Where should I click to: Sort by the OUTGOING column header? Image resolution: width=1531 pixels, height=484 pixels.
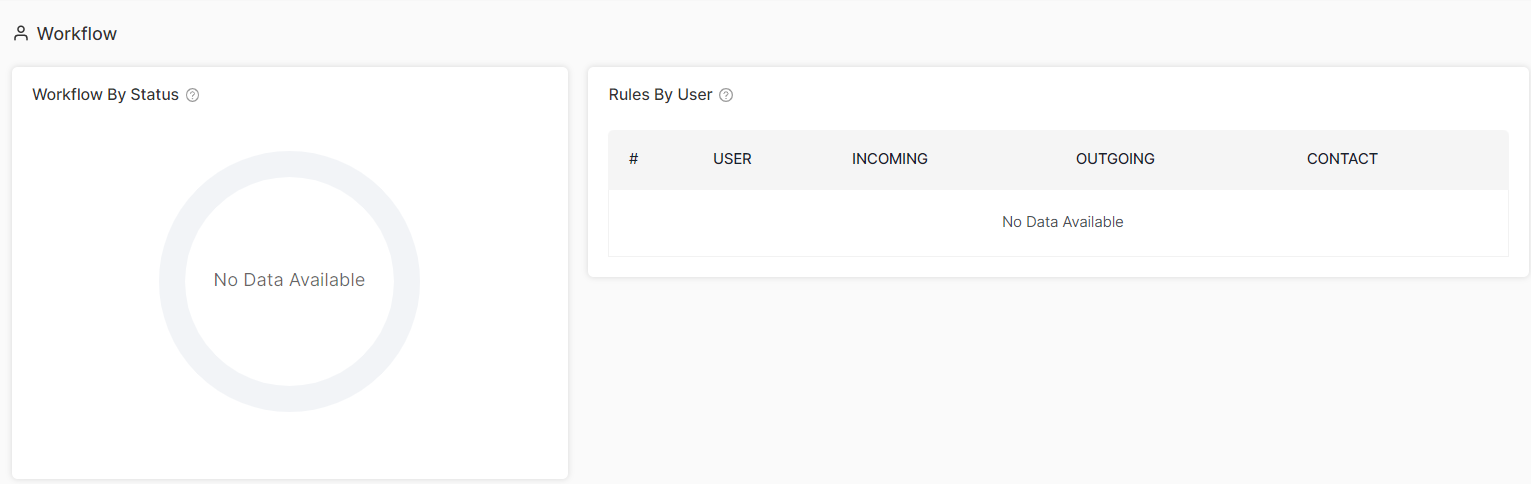[1115, 159]
